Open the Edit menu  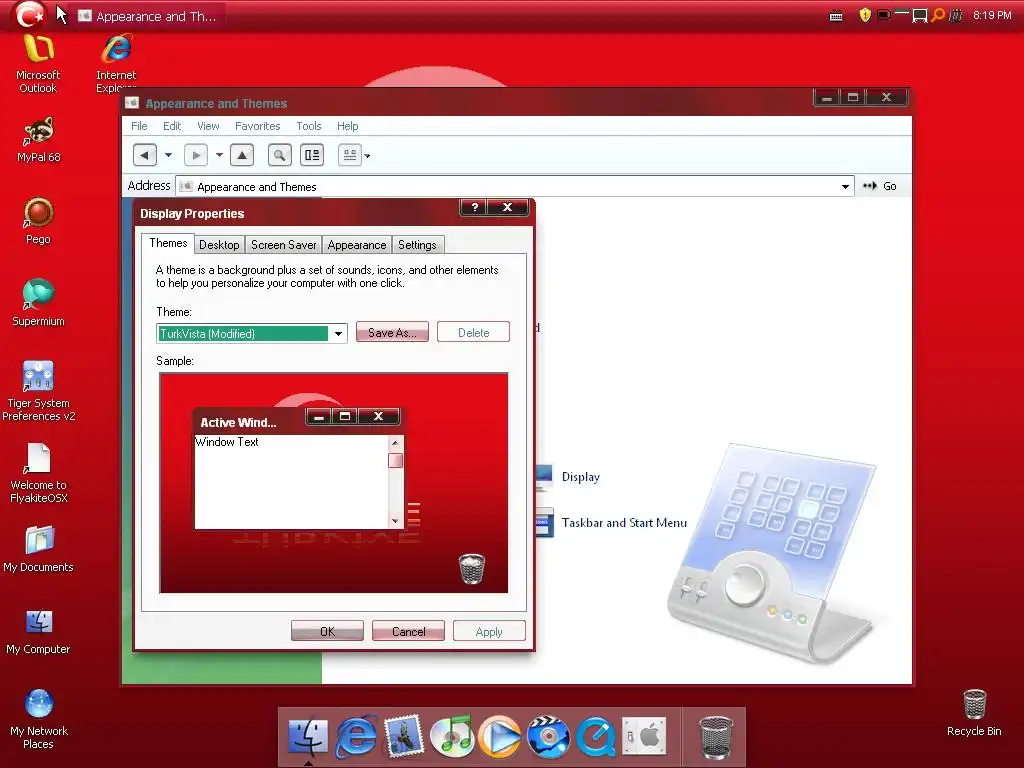[x=172, y=126]
